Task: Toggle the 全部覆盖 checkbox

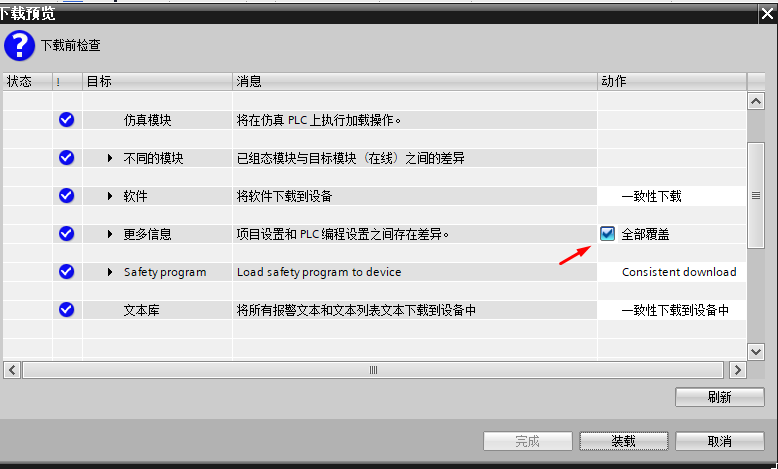Action: point(608,234)
